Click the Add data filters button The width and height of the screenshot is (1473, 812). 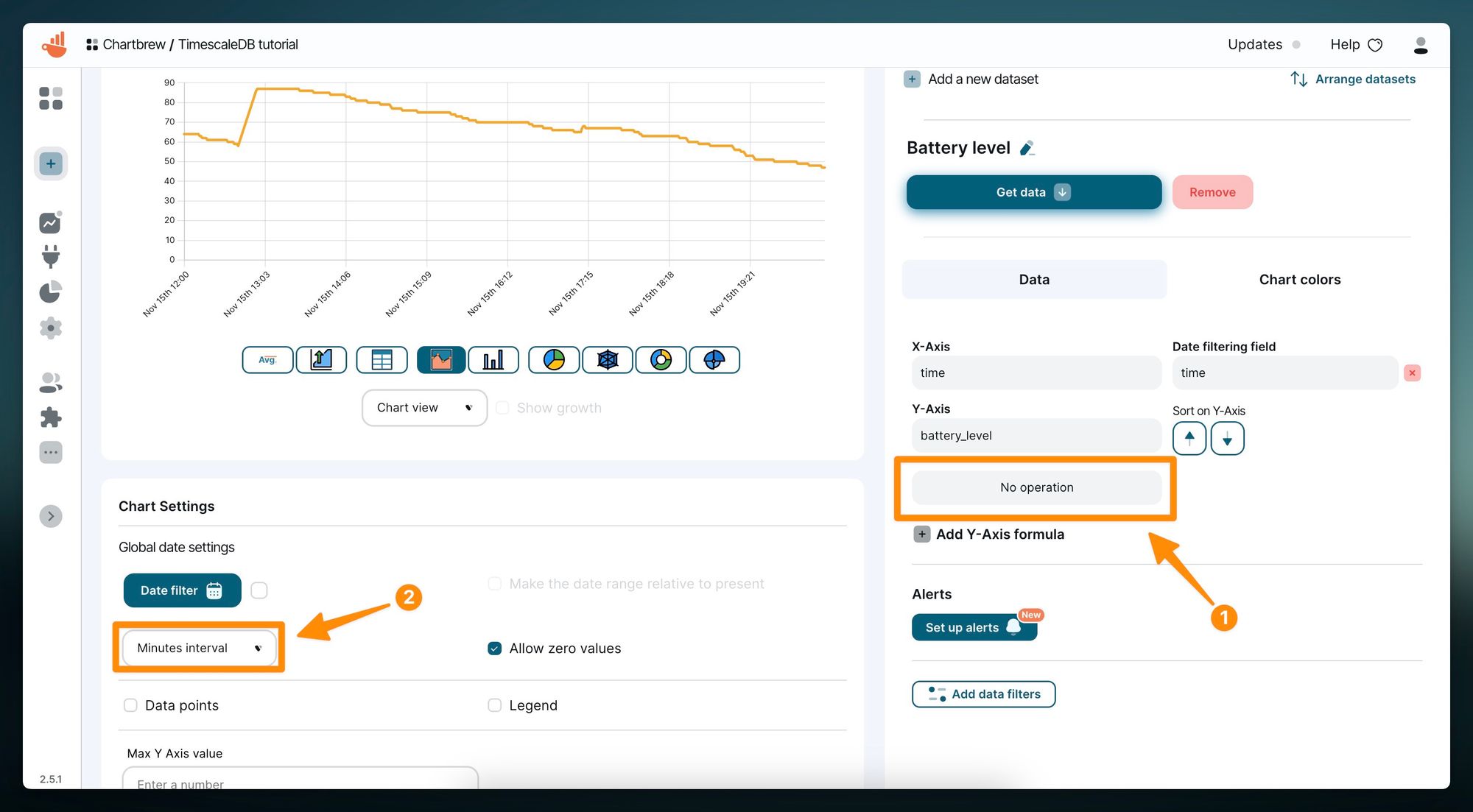tap(983, 694)
